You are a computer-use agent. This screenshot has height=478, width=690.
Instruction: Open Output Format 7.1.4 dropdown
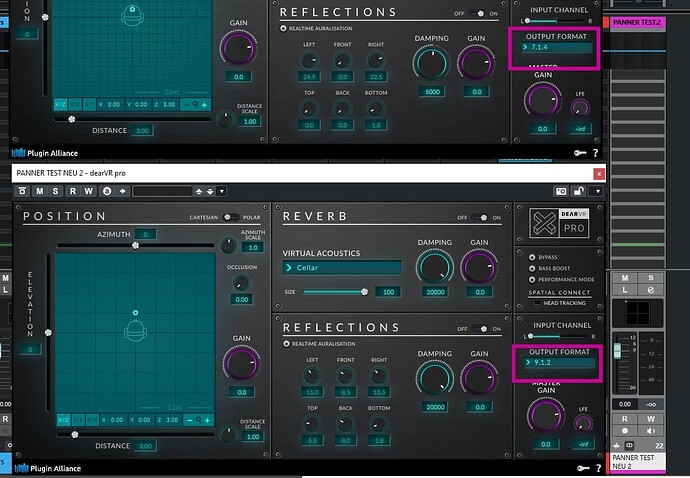(556, 47)
